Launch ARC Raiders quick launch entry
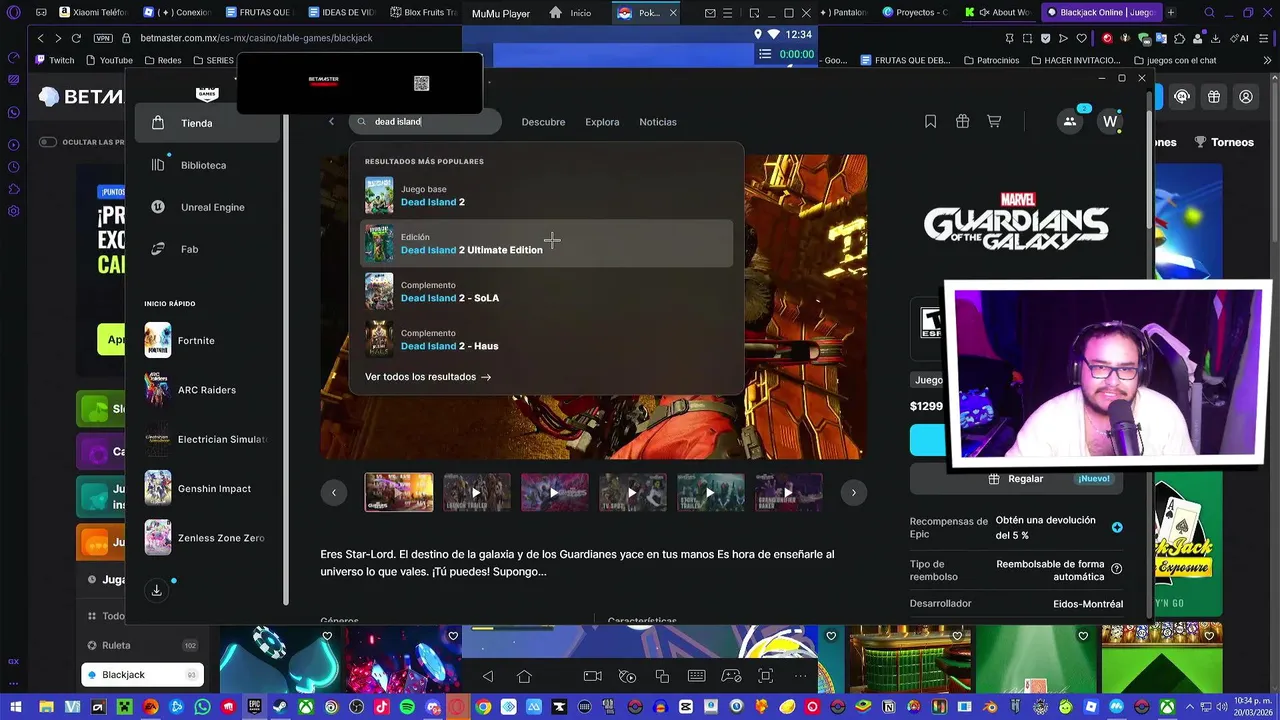This screenshot has height=720, width=1280. [x=207, y=390]
